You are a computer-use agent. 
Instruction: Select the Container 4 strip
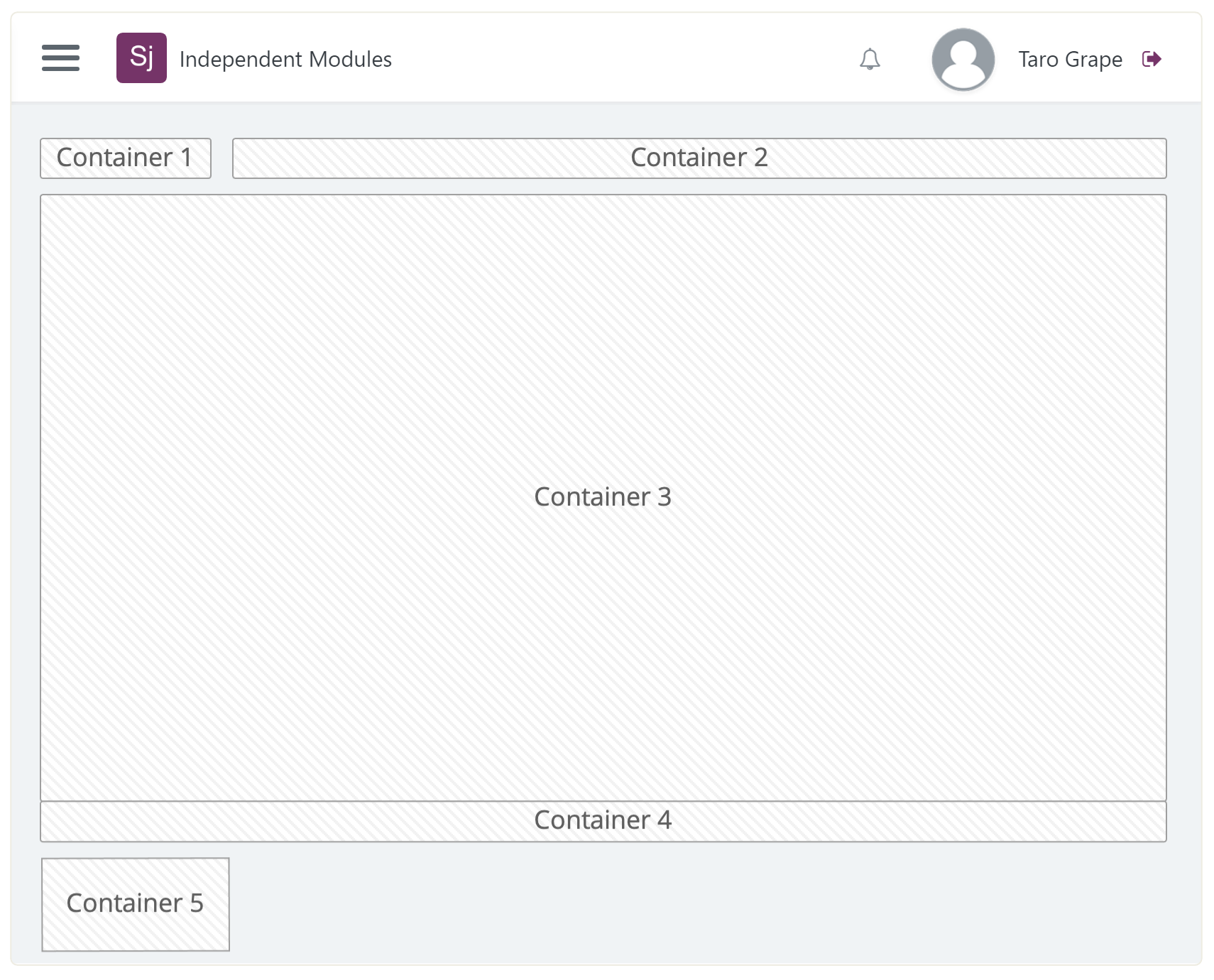[x=603, y=822]
